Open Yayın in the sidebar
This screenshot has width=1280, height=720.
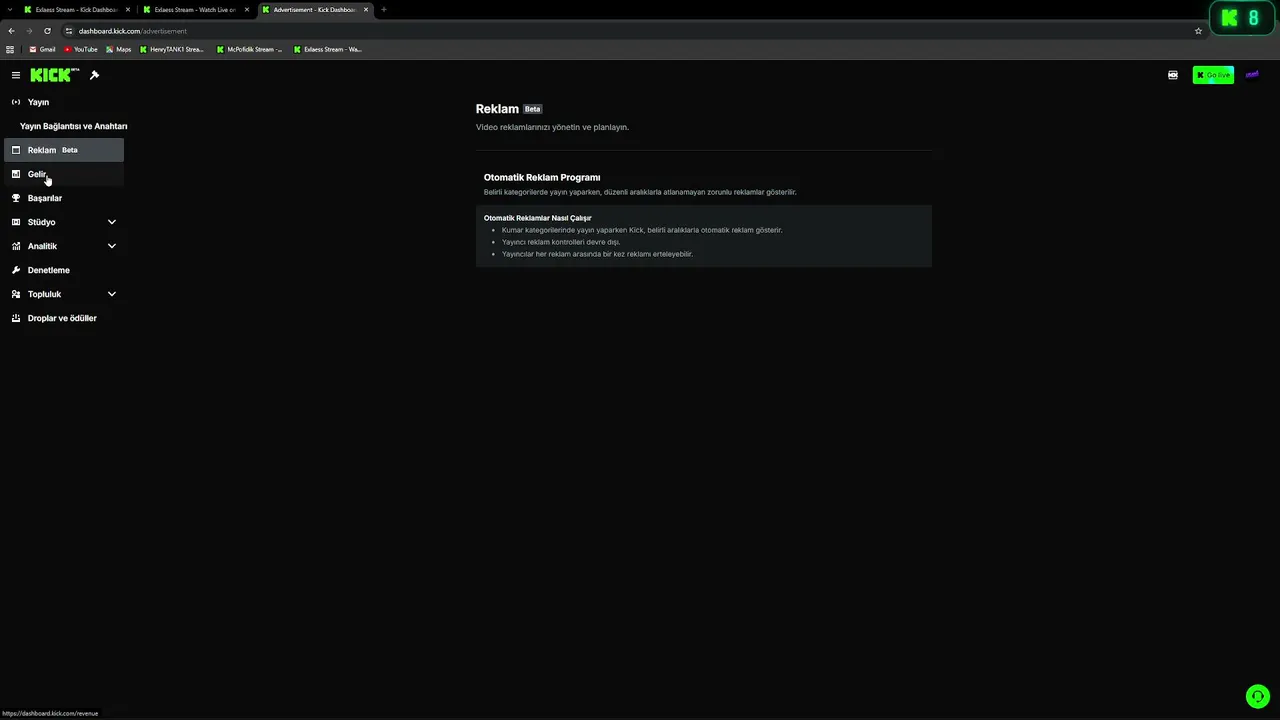[x=64, y=102]
